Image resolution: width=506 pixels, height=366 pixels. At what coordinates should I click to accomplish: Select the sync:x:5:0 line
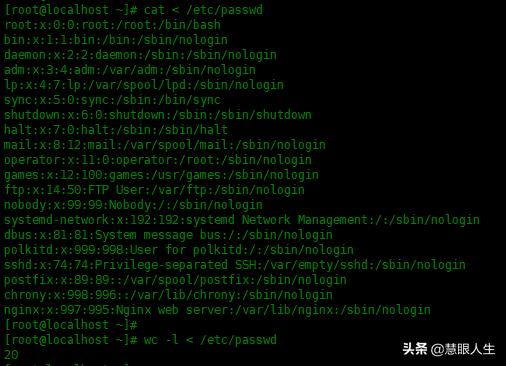[112, 100]
